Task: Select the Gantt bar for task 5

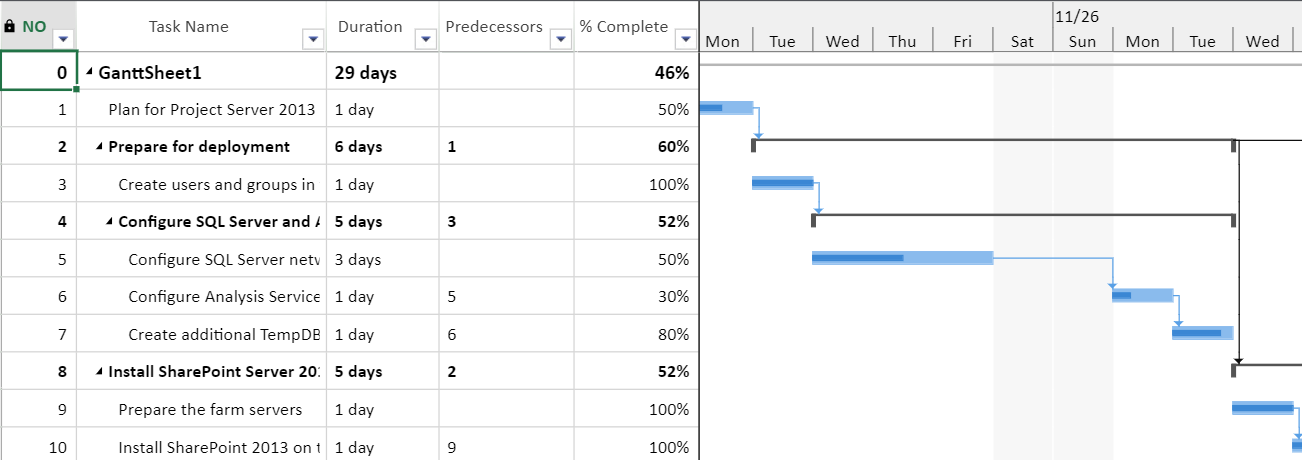Action: [902, 258]
